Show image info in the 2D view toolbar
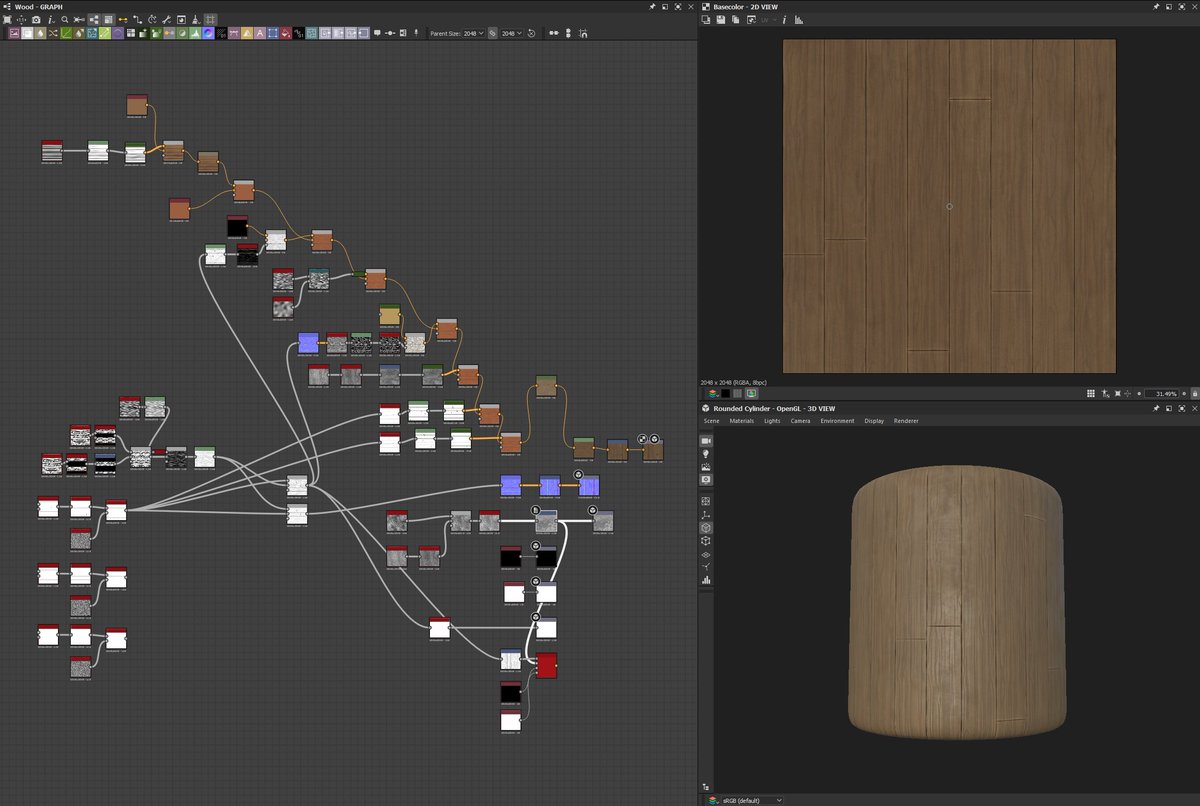1200x806 pixels. coord(785,19)
